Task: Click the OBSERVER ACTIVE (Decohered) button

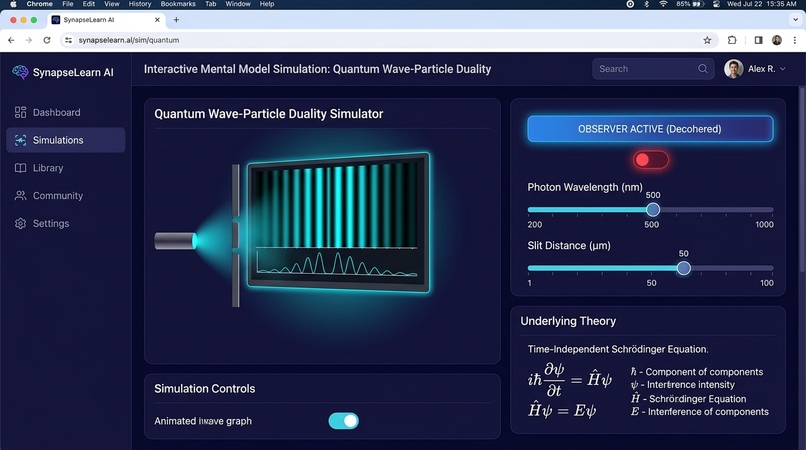Action: (650, 129)
